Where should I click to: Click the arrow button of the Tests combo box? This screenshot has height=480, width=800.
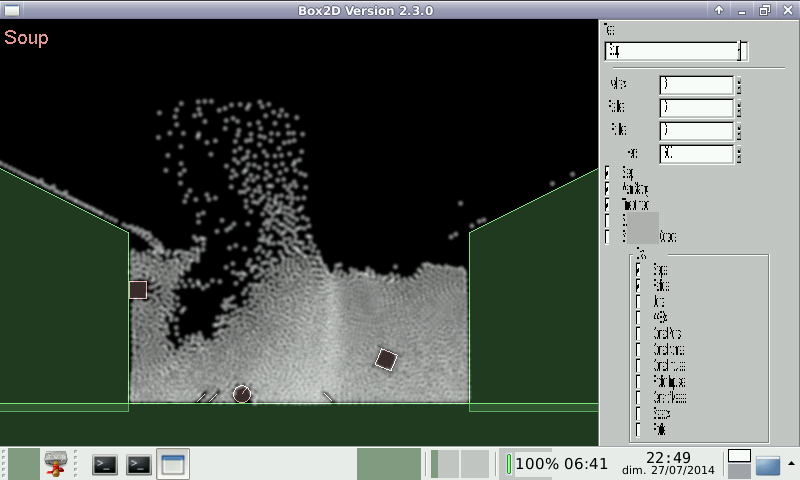(742, 51)
